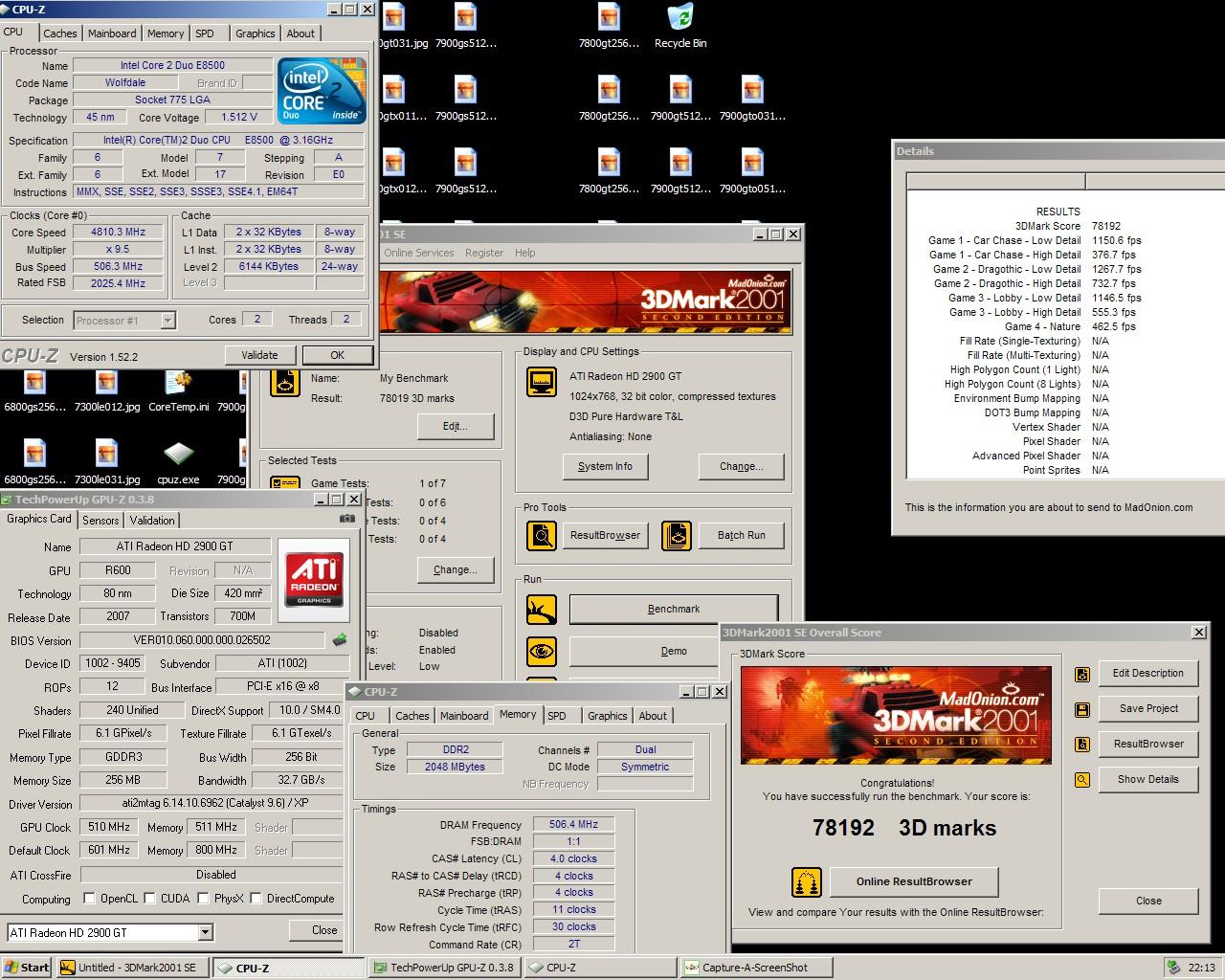Click Close in the Overall Score dialog
This screenshot has height=980, width=1225.
[1148, 901]
